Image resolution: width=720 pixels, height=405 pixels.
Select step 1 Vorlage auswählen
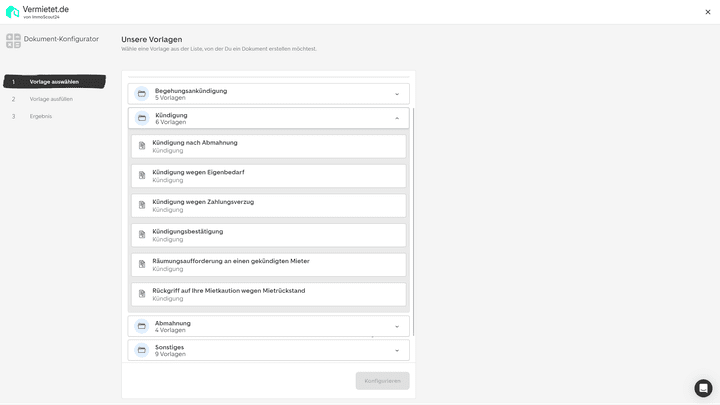tap(54, 82)
